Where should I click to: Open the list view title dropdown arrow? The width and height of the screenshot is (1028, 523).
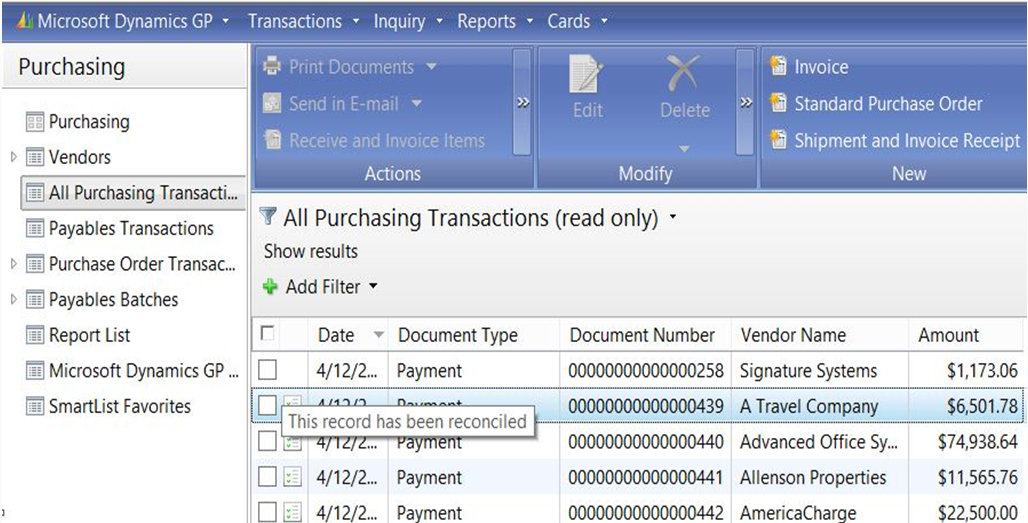(673, 218)
